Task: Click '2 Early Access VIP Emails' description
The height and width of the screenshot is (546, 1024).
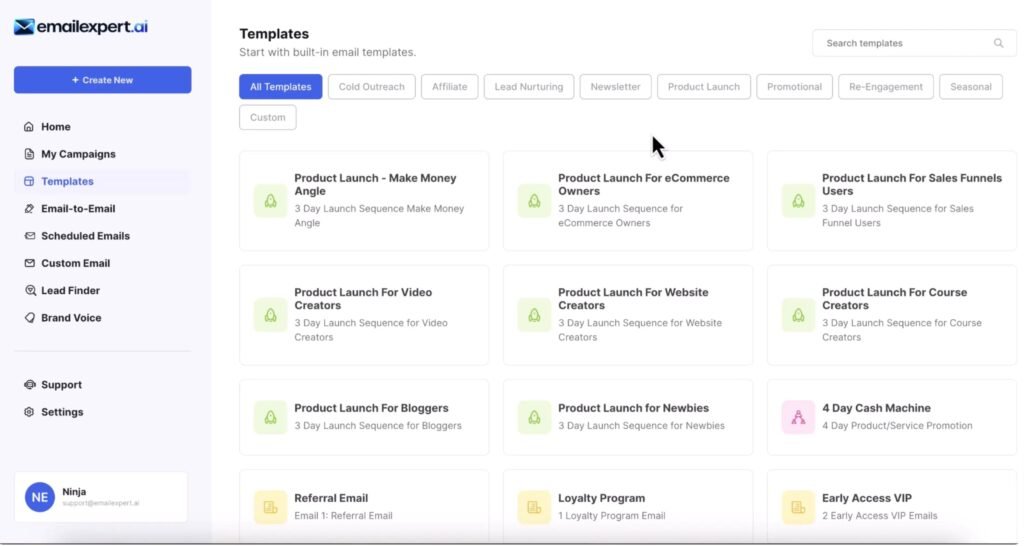Action: 879,516
